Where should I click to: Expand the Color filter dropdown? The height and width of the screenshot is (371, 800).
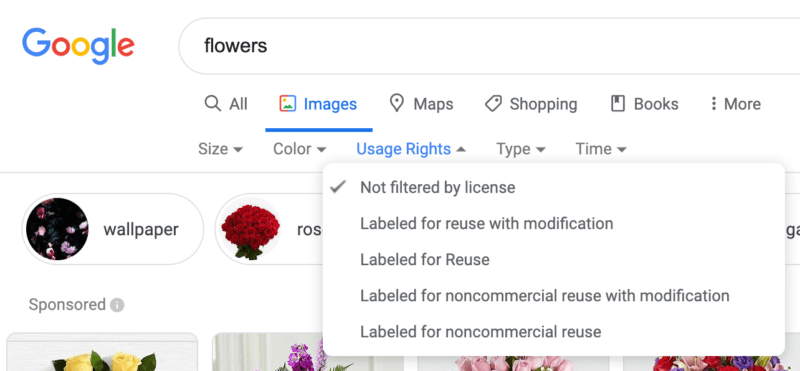click(299, 149)
